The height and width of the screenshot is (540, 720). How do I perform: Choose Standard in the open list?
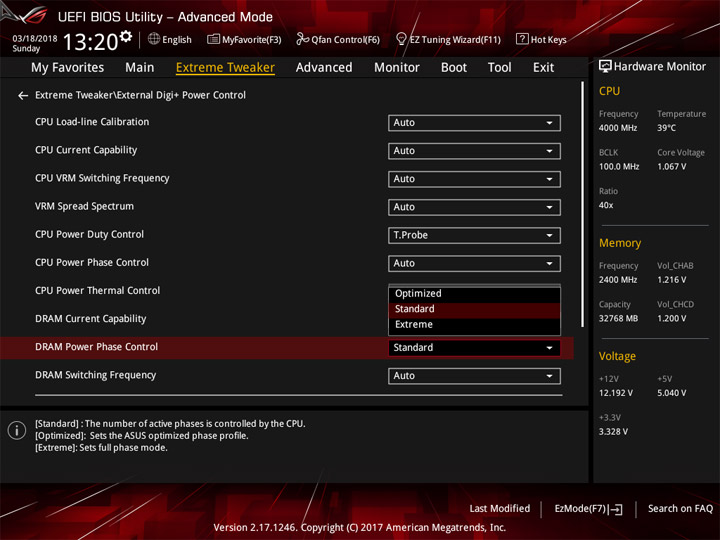click(x=474, y=309)
